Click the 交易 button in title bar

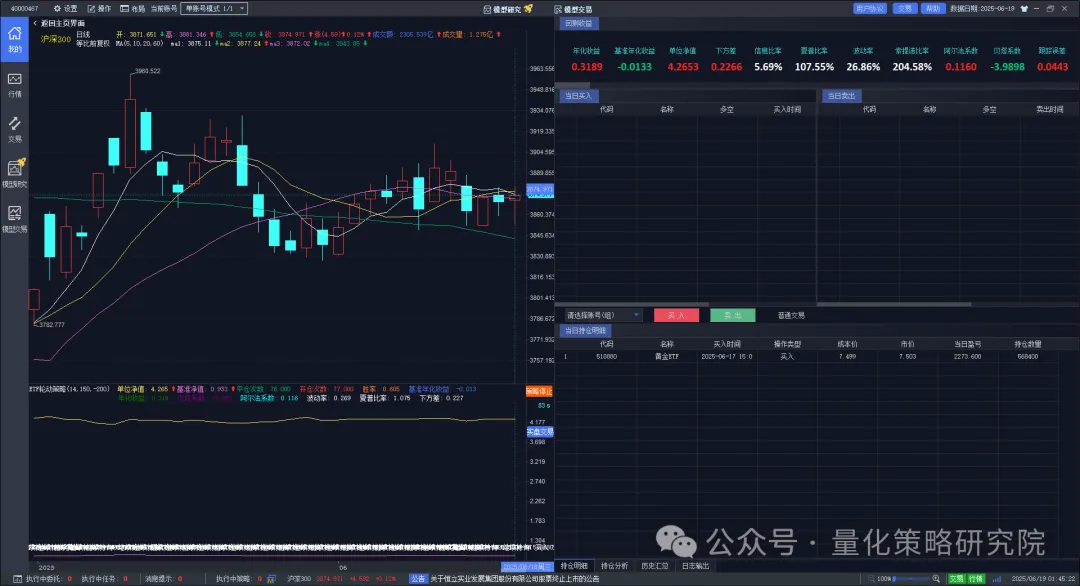904,8
